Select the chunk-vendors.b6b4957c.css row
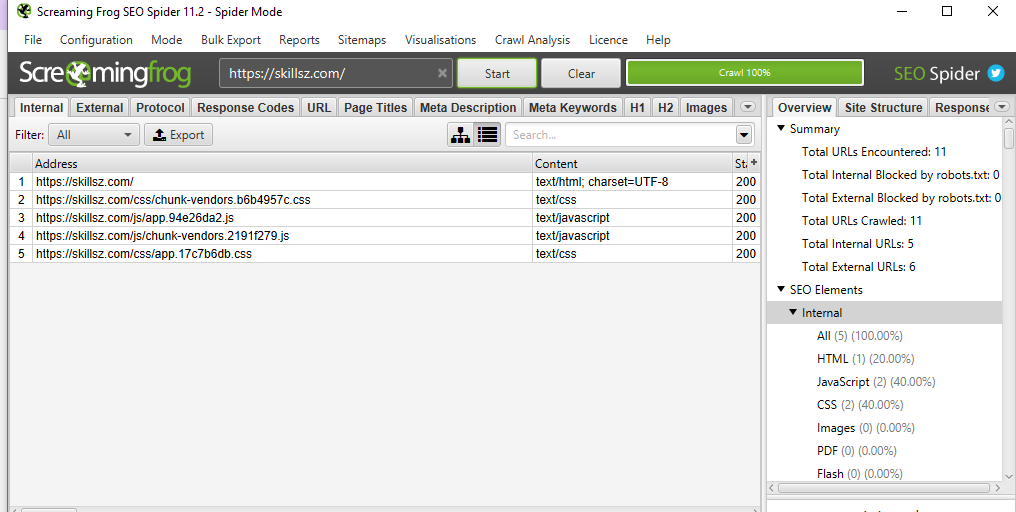Screen dimensions: 1016x512 (384, 200)
